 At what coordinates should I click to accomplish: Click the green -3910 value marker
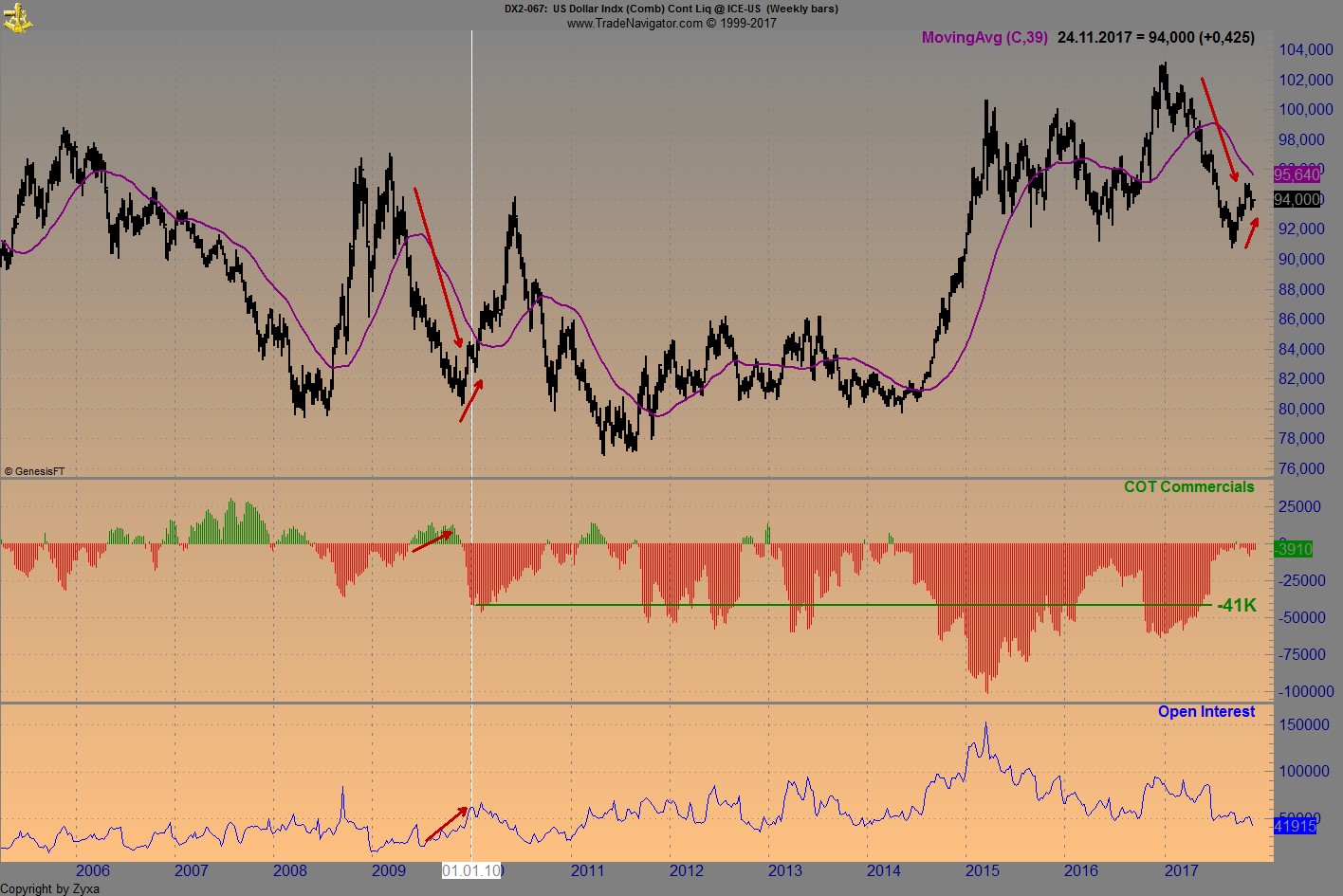click(x=1296, y=550)
